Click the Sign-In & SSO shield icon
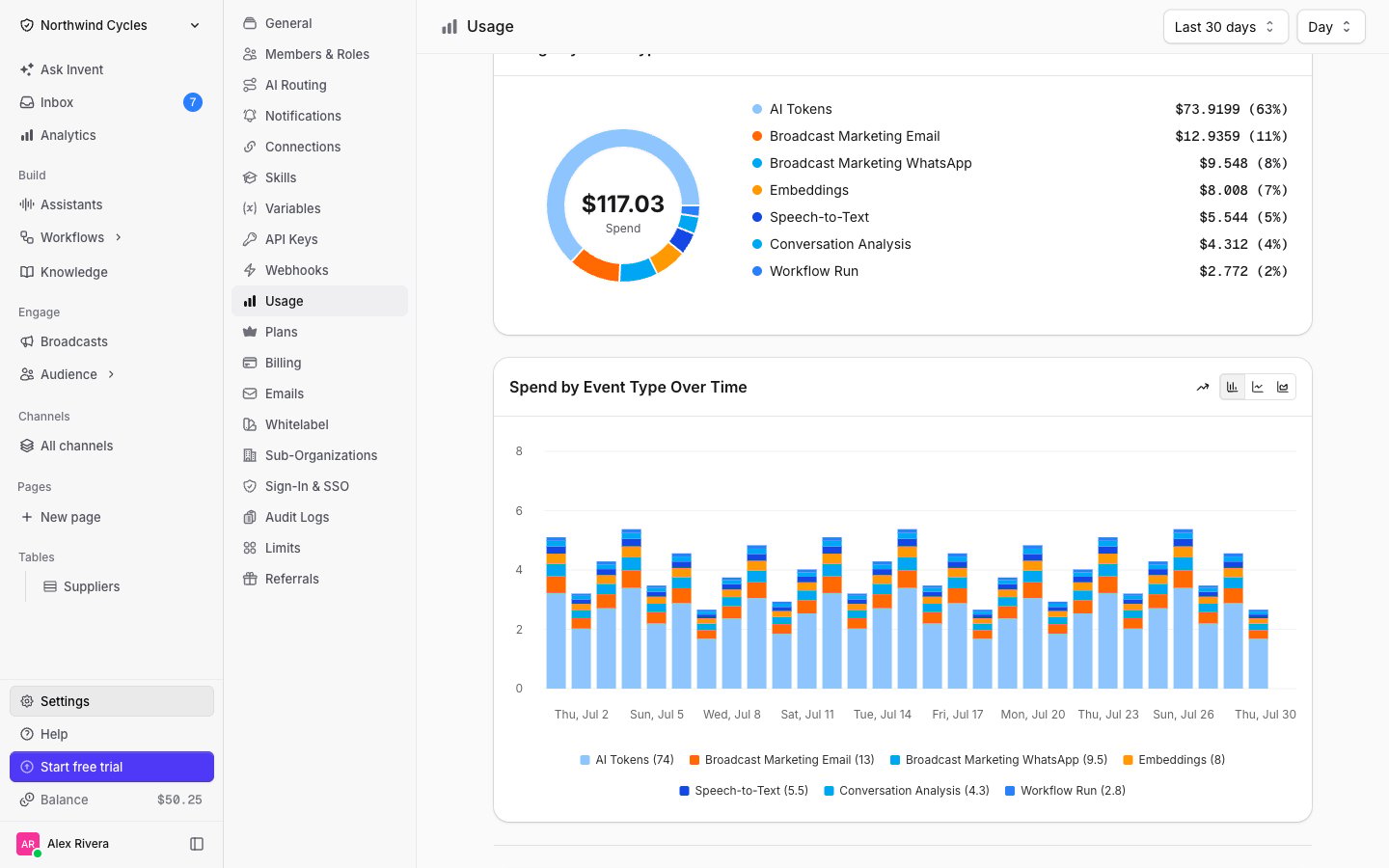The height and width of the screenshot is (868, 1389). (250, 486)
